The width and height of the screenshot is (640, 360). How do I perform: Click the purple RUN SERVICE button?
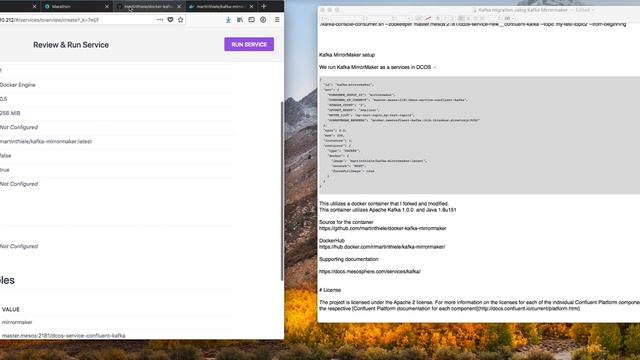click(249, 44)
